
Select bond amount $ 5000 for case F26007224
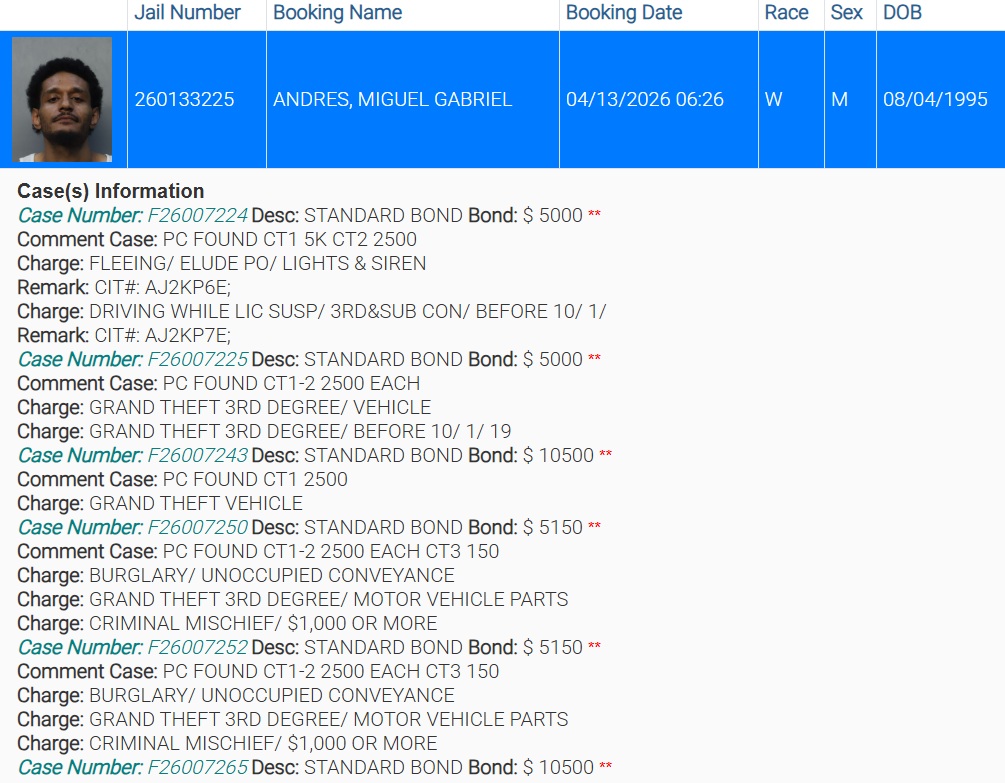coord(552,215)
